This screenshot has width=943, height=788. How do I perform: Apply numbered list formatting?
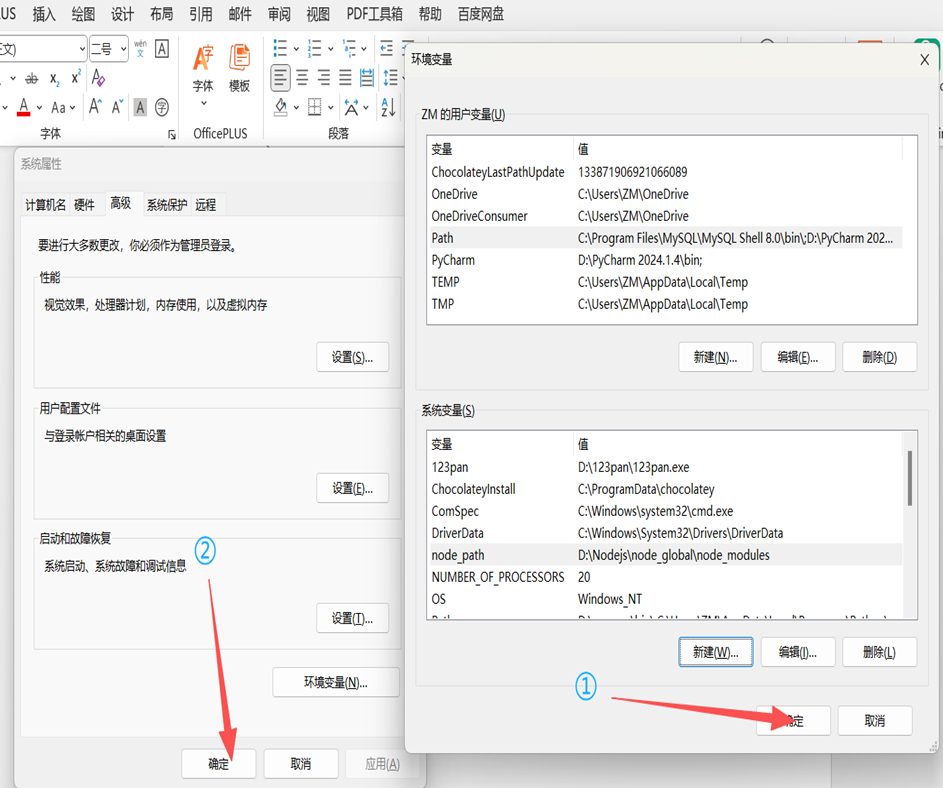(315, 48)
